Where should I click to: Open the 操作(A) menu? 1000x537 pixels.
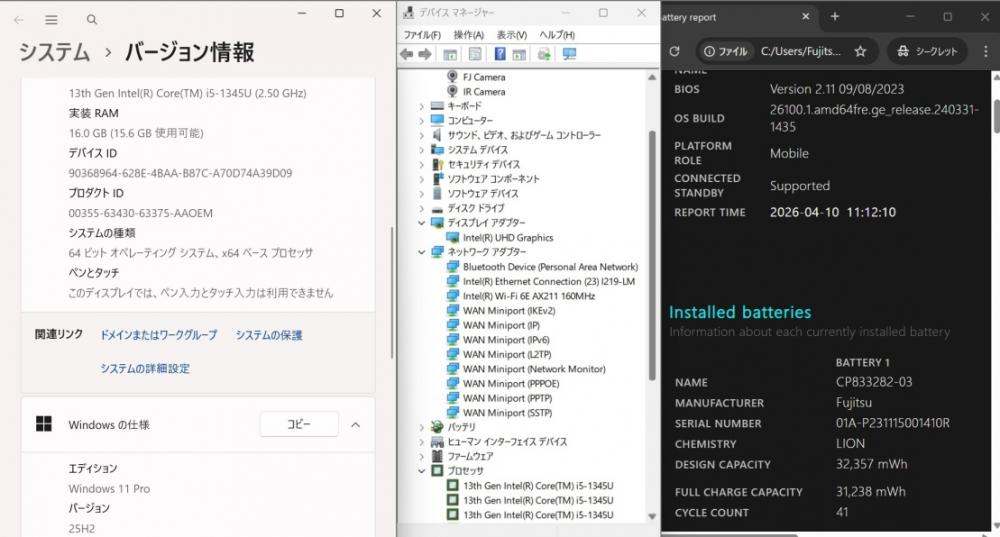[x=468, y=34]
